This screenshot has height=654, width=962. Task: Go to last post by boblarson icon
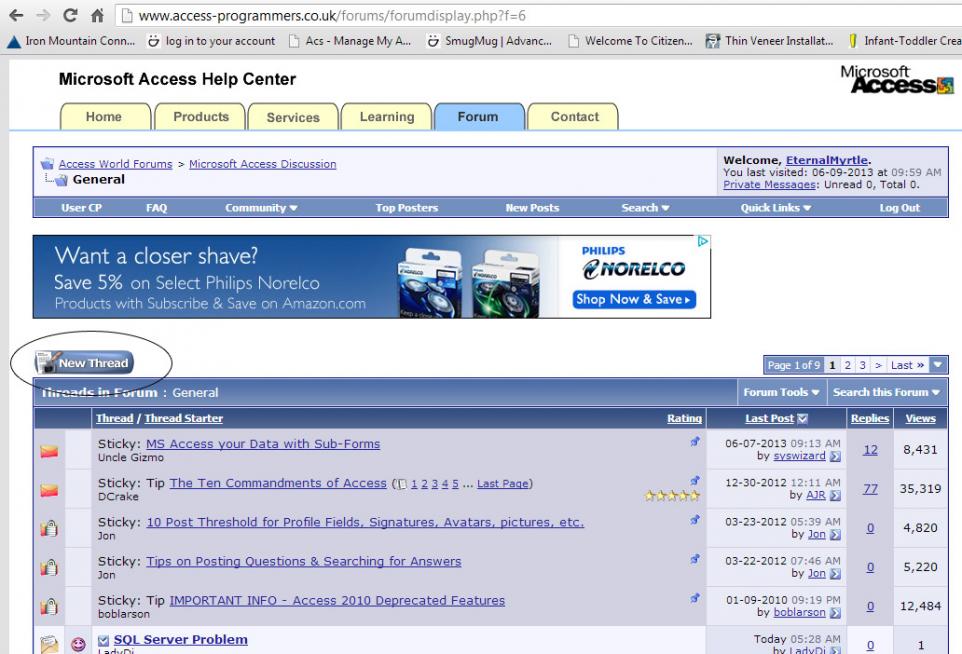(835, 613)
